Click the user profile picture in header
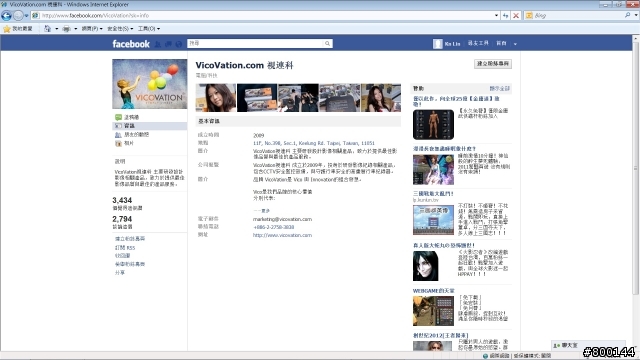 438,44
